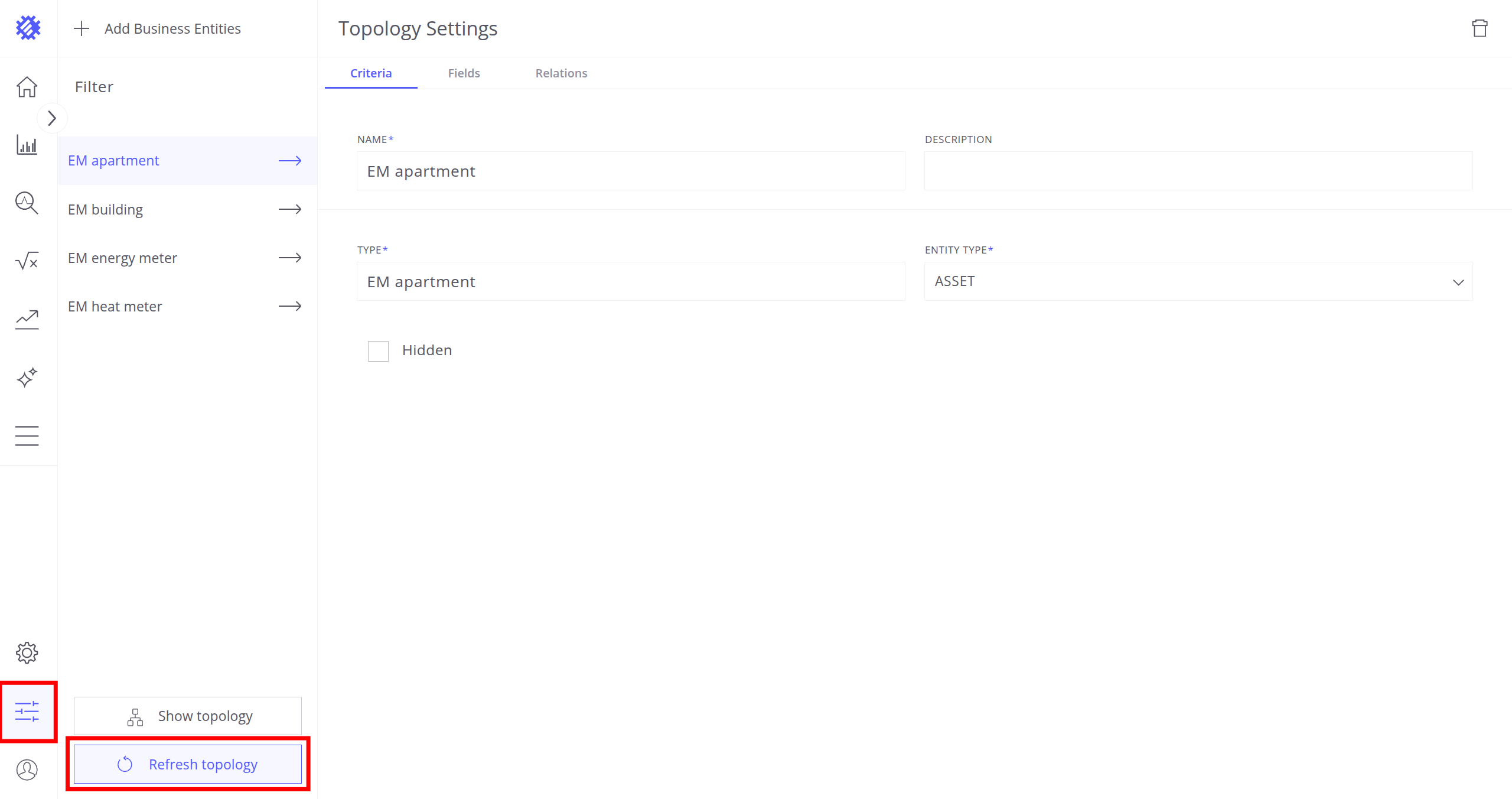This screenshot has height=799, width=1512.
Task: Click the trend line forecast icon
Action: click(x=27, y=319)
